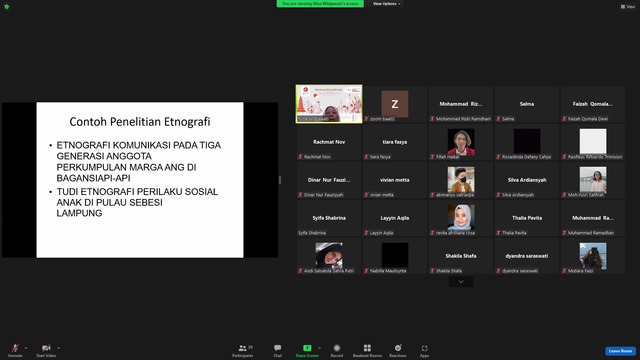The height and width of the screenshot is (360, 640).
Task: Select the tiara fasya participant tile
Action: (x=395, y=142)
